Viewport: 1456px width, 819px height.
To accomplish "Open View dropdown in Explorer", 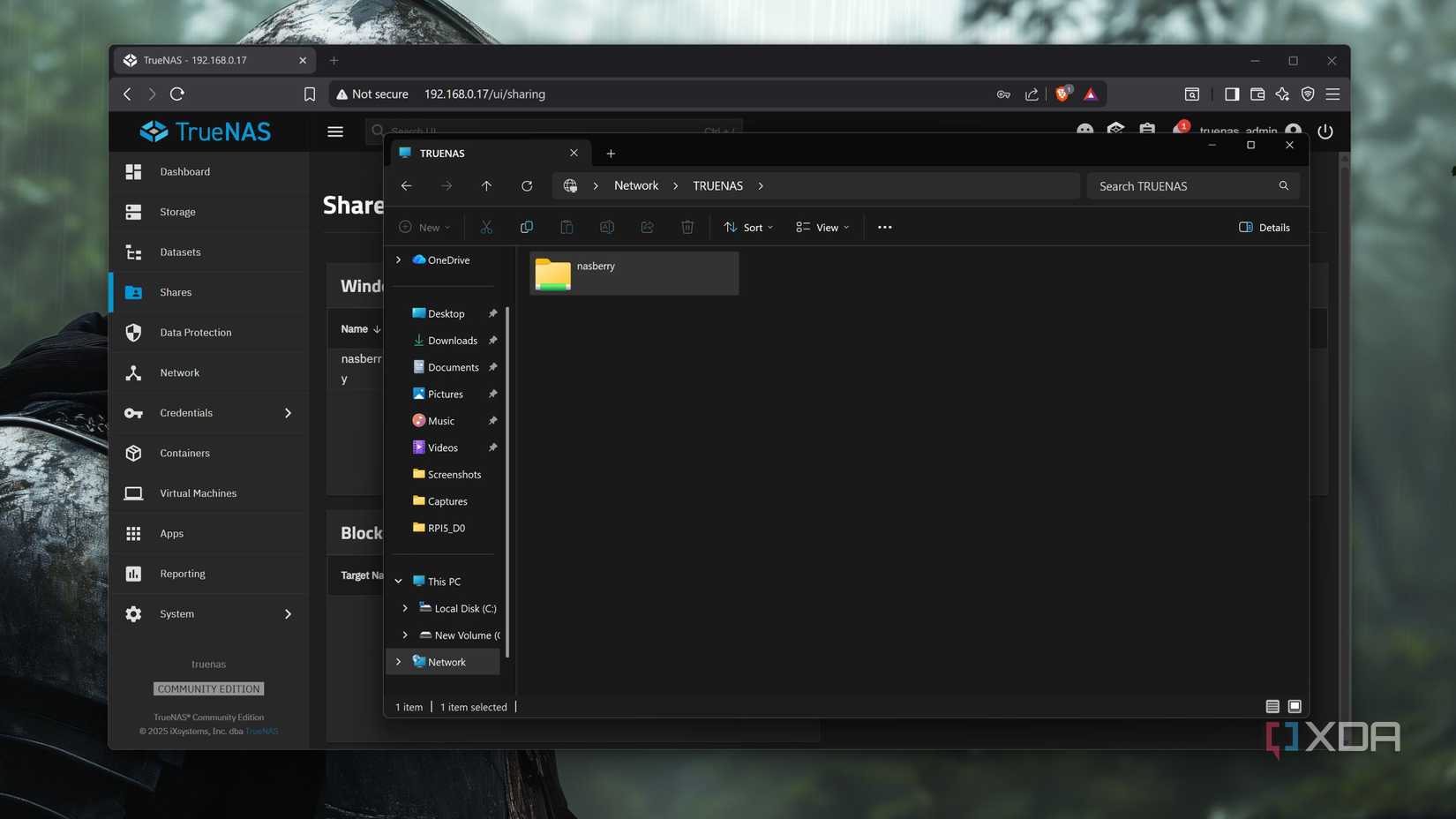I will click(x=822, y=228).
